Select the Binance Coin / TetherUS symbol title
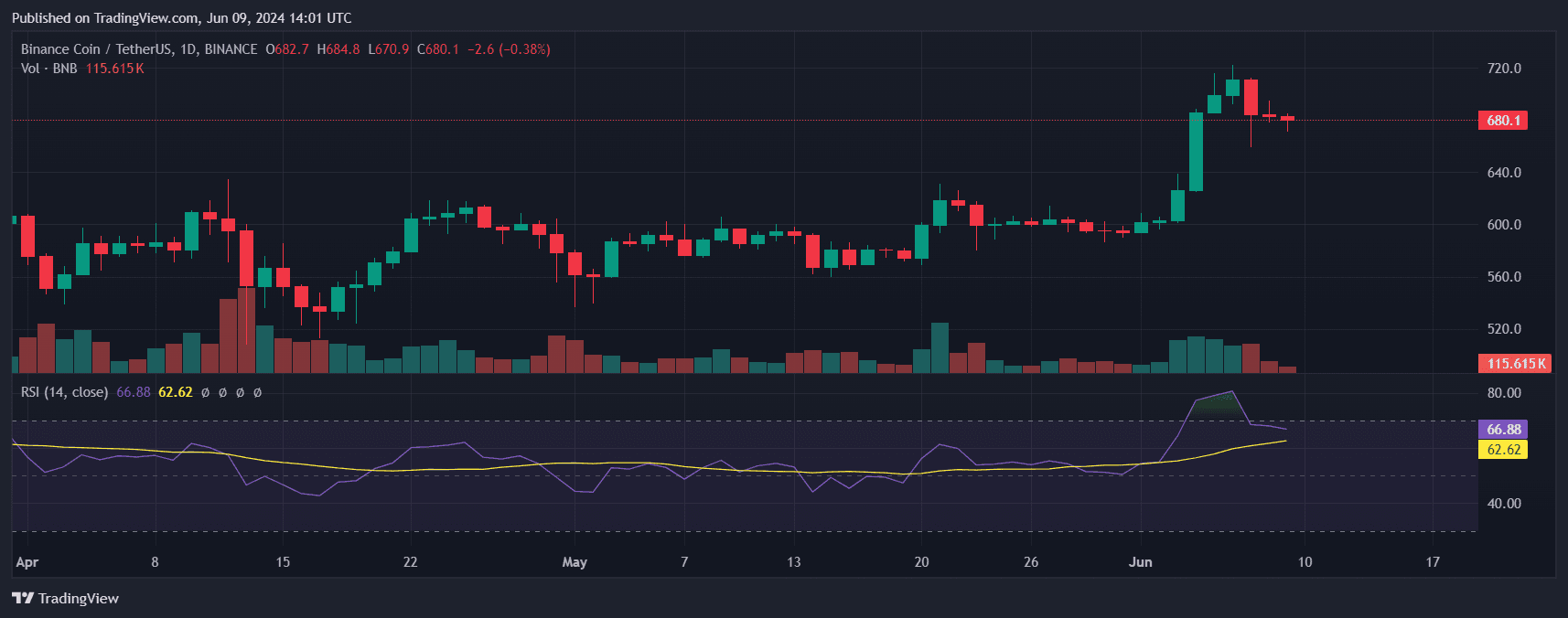 [x=139, y=49]
